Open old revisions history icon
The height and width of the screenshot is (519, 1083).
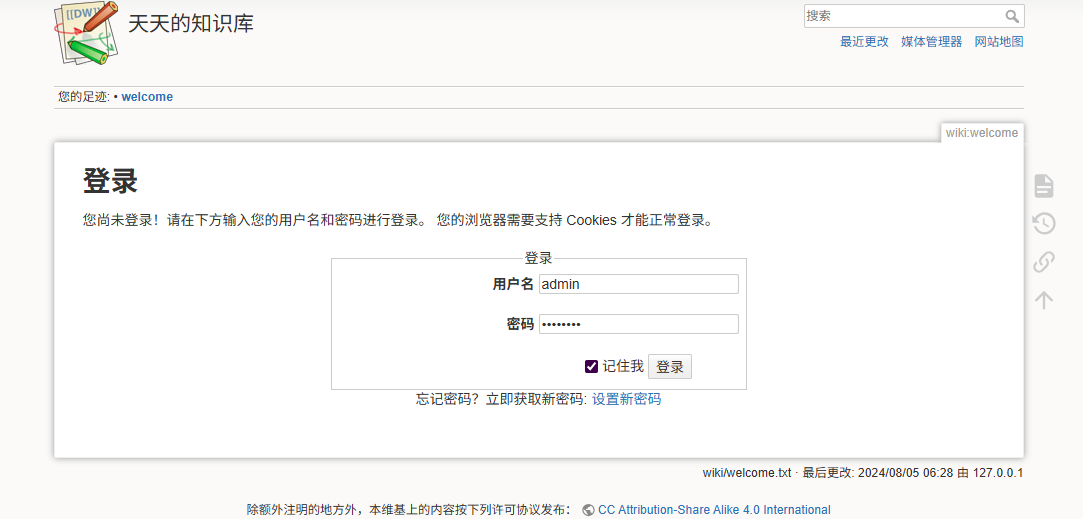tap(1044, 223)
